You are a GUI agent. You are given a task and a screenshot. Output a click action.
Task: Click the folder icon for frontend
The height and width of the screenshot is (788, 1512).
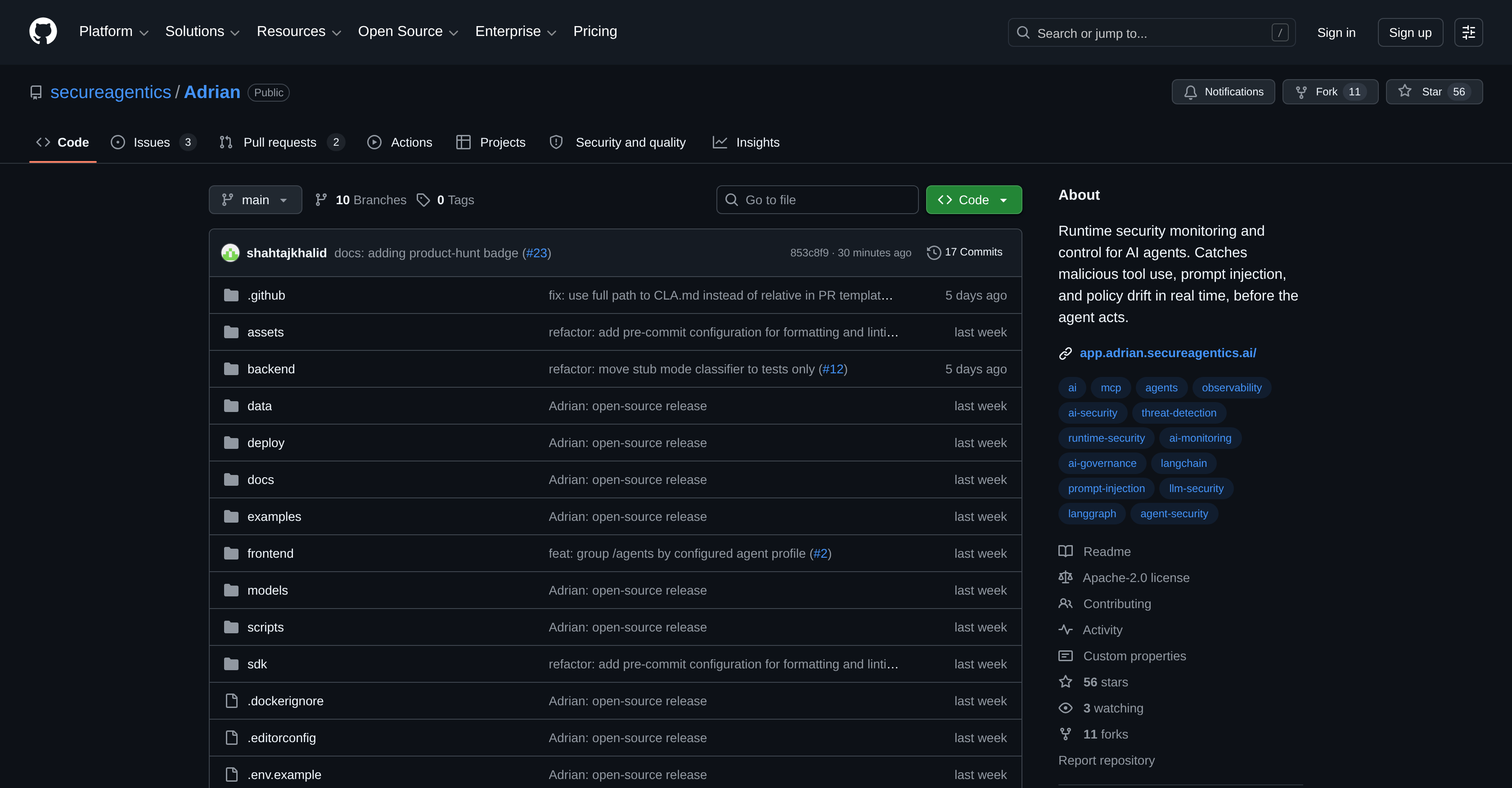pyautogui.click(x=231, y=553)
